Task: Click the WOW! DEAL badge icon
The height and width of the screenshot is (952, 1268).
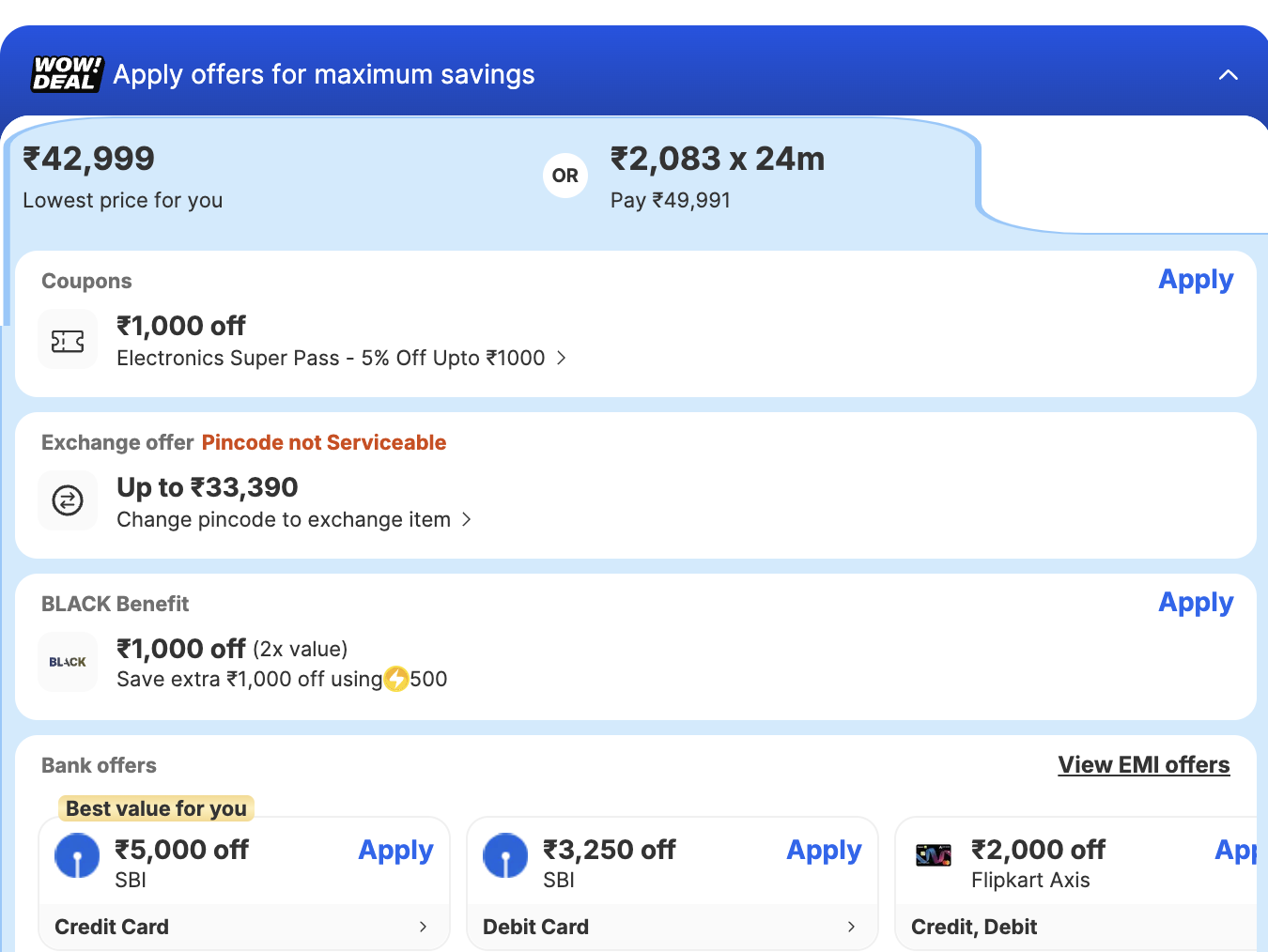Action: coord(67,74)
